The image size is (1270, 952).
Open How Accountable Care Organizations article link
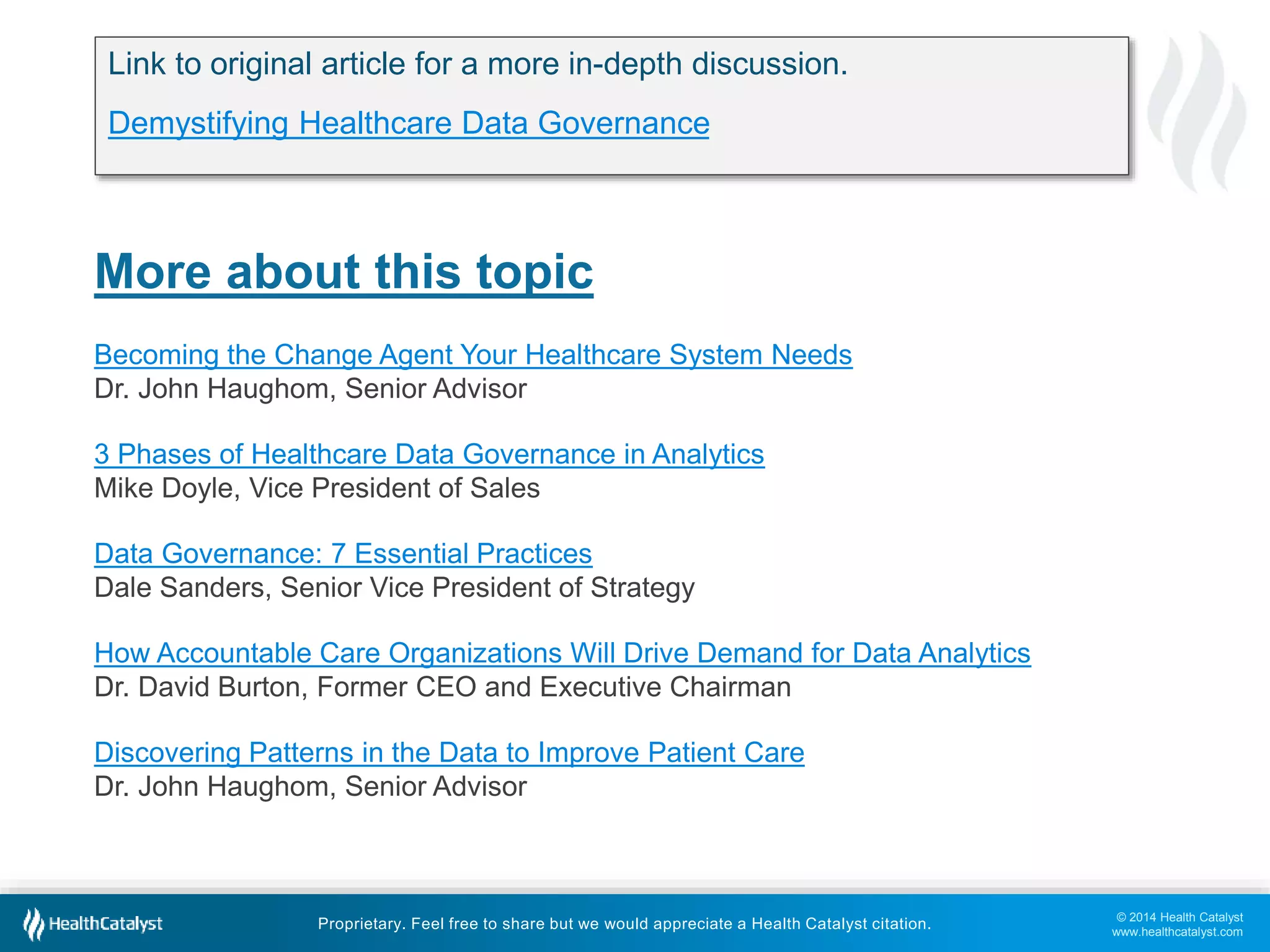[562, 653]
